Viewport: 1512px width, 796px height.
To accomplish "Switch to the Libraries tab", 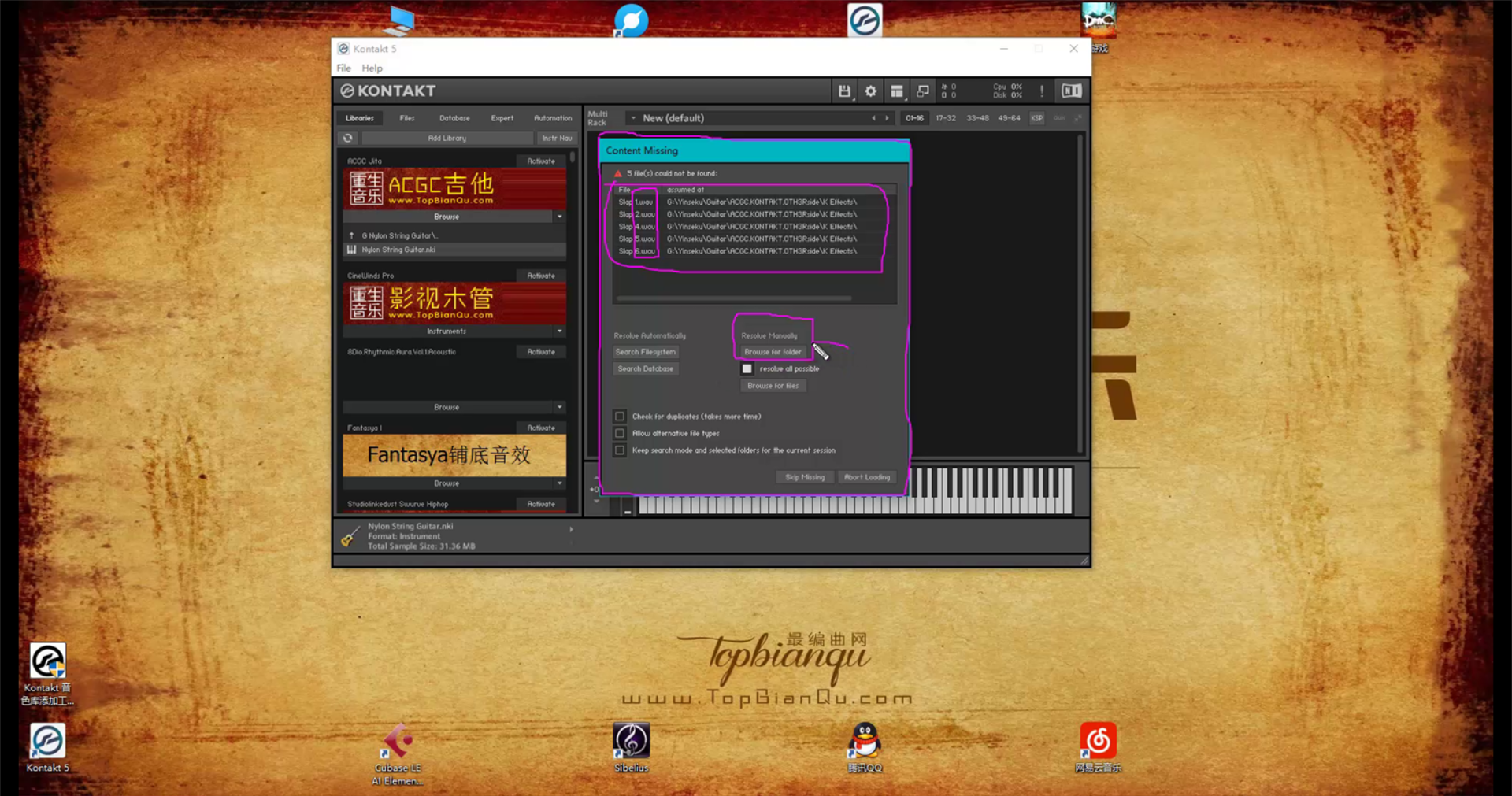I will click(x=360, y=118).
